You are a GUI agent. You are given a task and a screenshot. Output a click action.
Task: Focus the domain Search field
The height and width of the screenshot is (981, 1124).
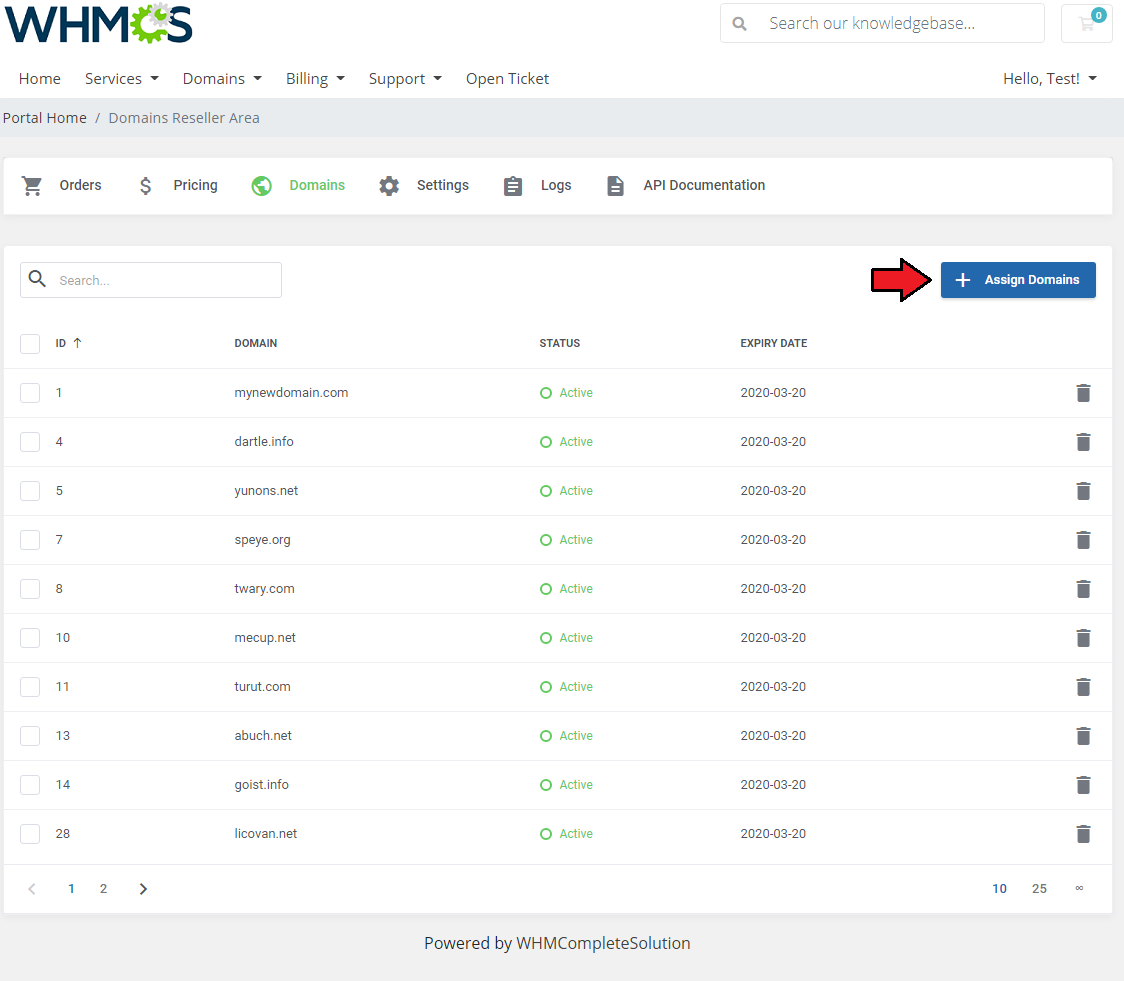[x=151, y=280]
